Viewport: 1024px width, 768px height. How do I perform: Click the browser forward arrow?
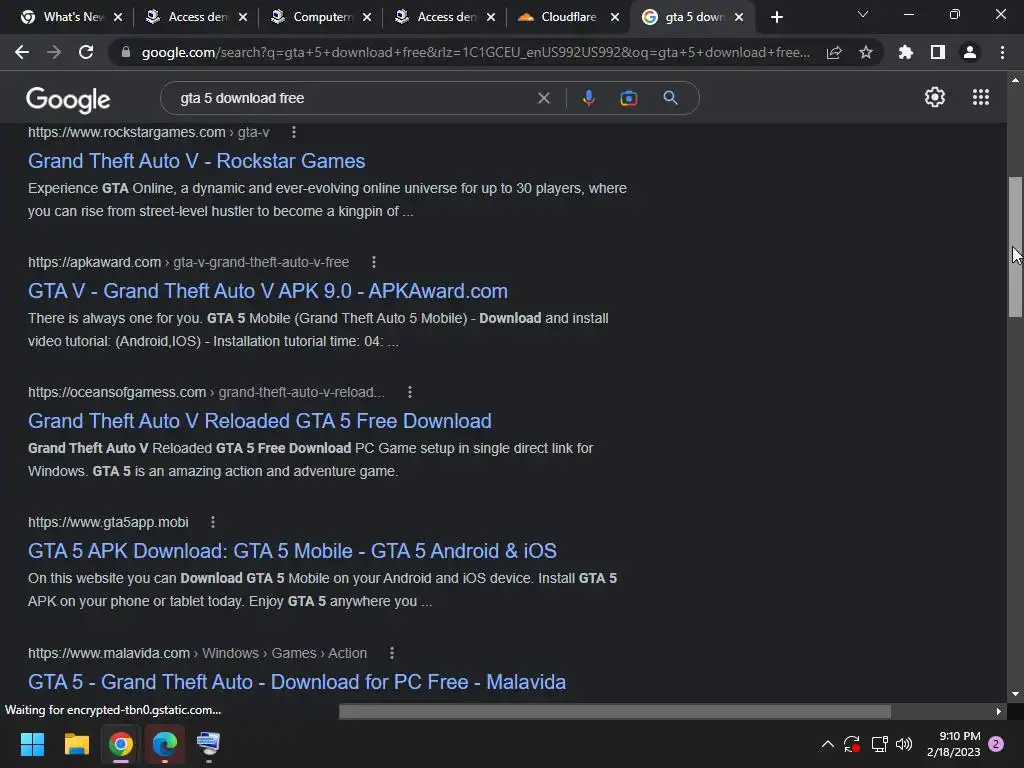(x=54, y=52)
